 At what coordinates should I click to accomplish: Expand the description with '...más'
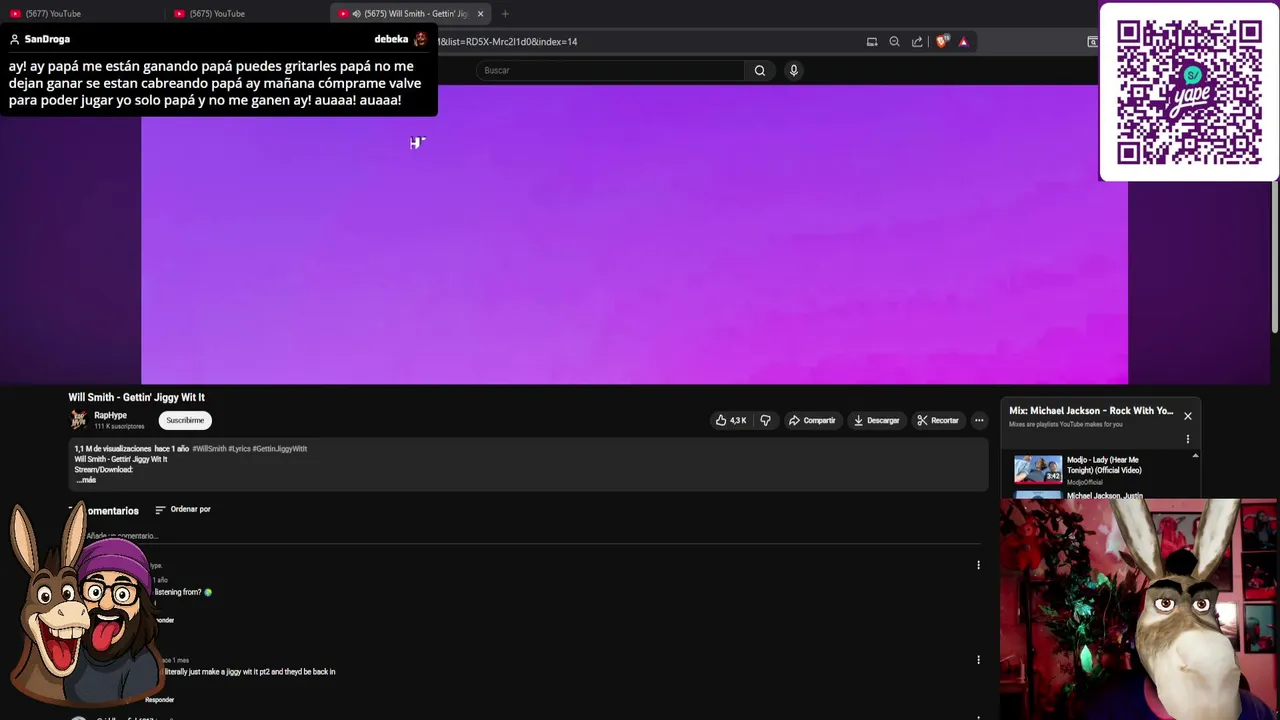(x=86, y=480)
